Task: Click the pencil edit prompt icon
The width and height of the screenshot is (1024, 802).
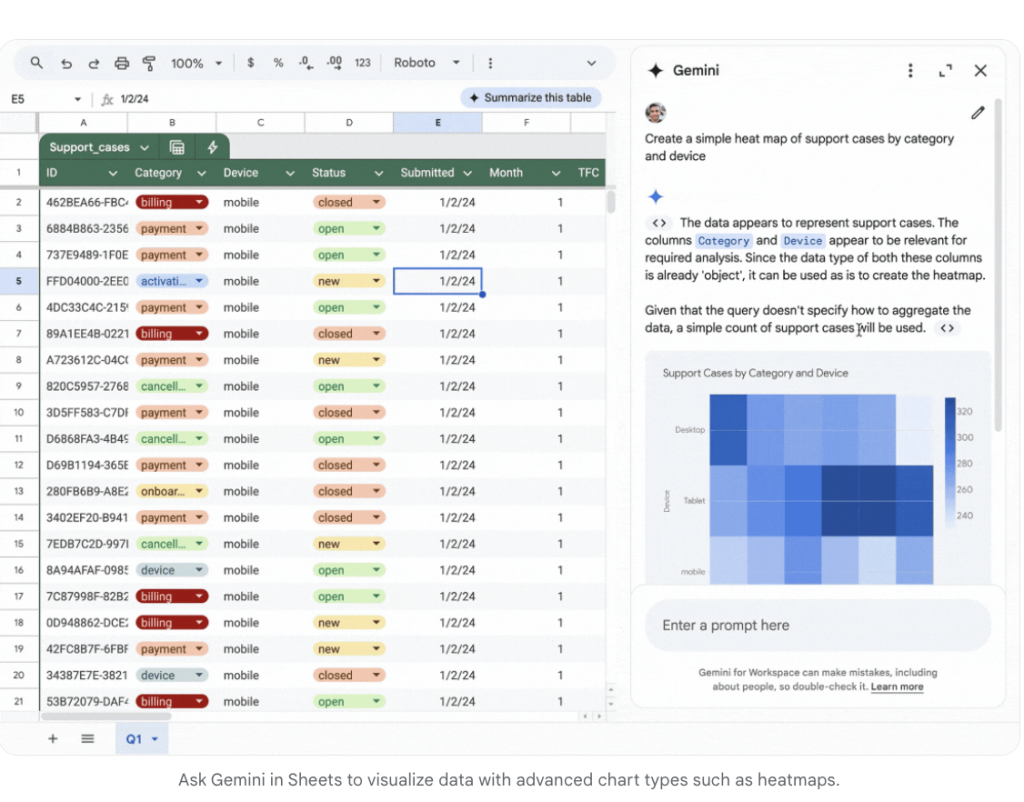Action: click(x=977, y=113)
